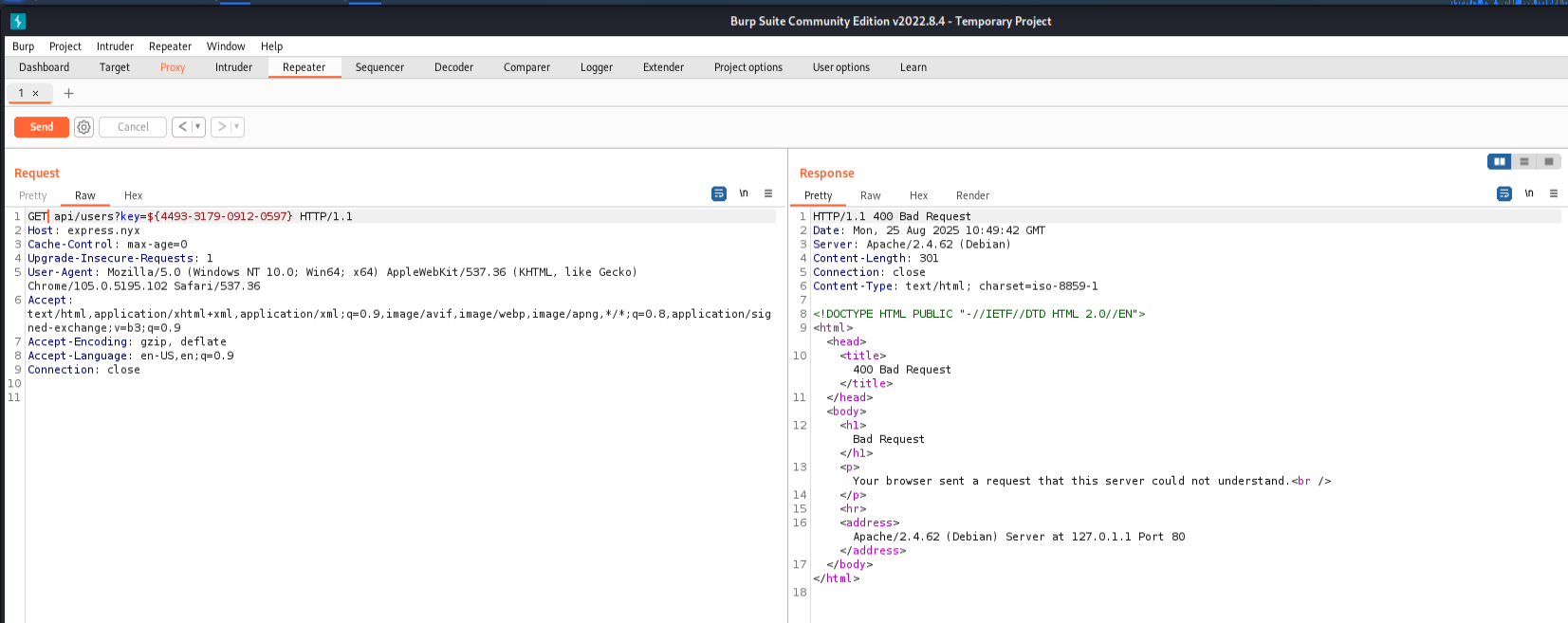Switch to top/bottom split layout
Screen dimensions: 1568x623
pos(1524,161)
